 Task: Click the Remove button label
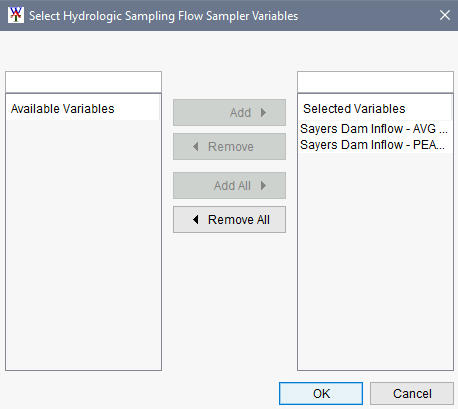click(x=231, y=147)
